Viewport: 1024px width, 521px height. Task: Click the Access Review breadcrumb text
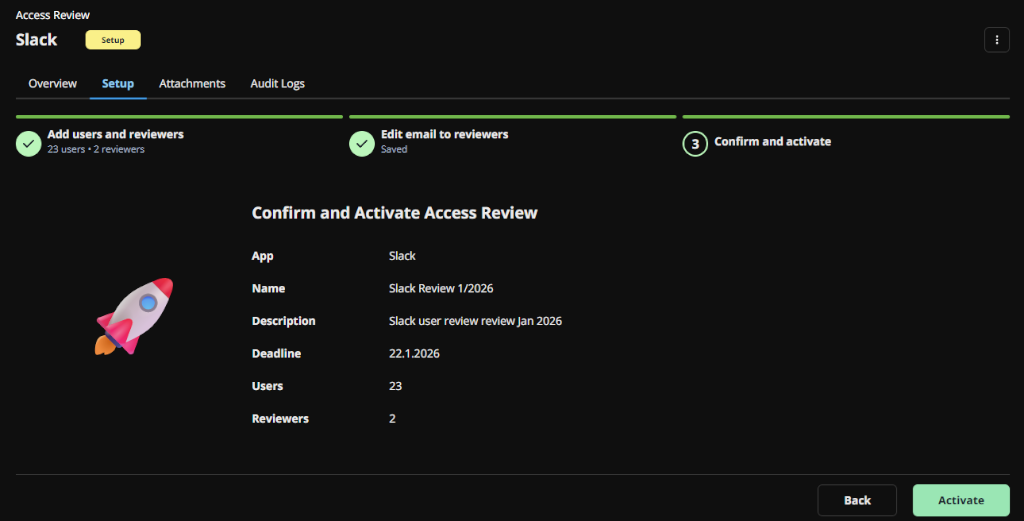point(53,15)
